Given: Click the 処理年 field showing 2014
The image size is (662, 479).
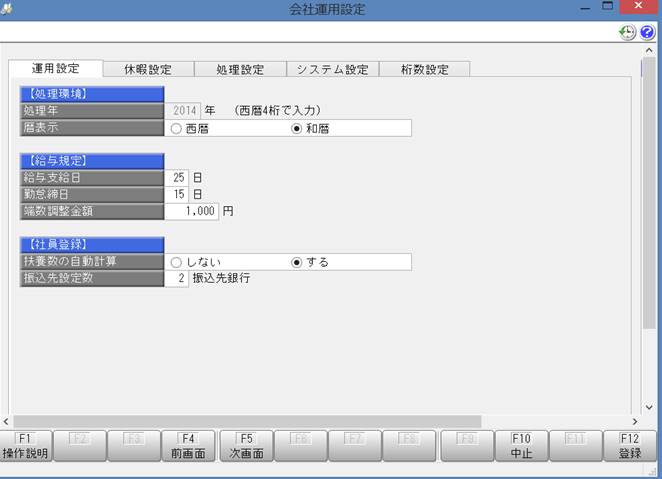Looking at the screenshot, I should [x=182, y=111].
